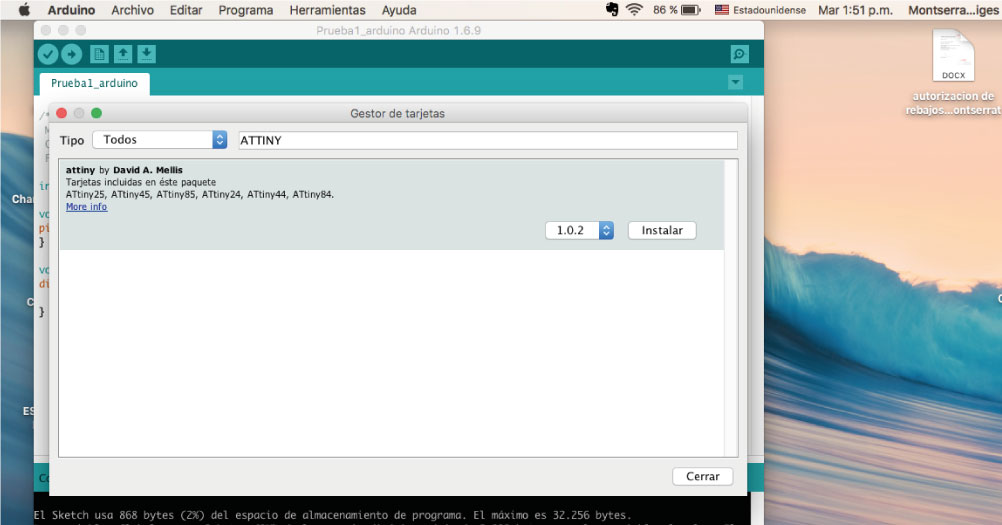
Task: Open the version 1.0.2 dropdown
Action: pos(580,231)
